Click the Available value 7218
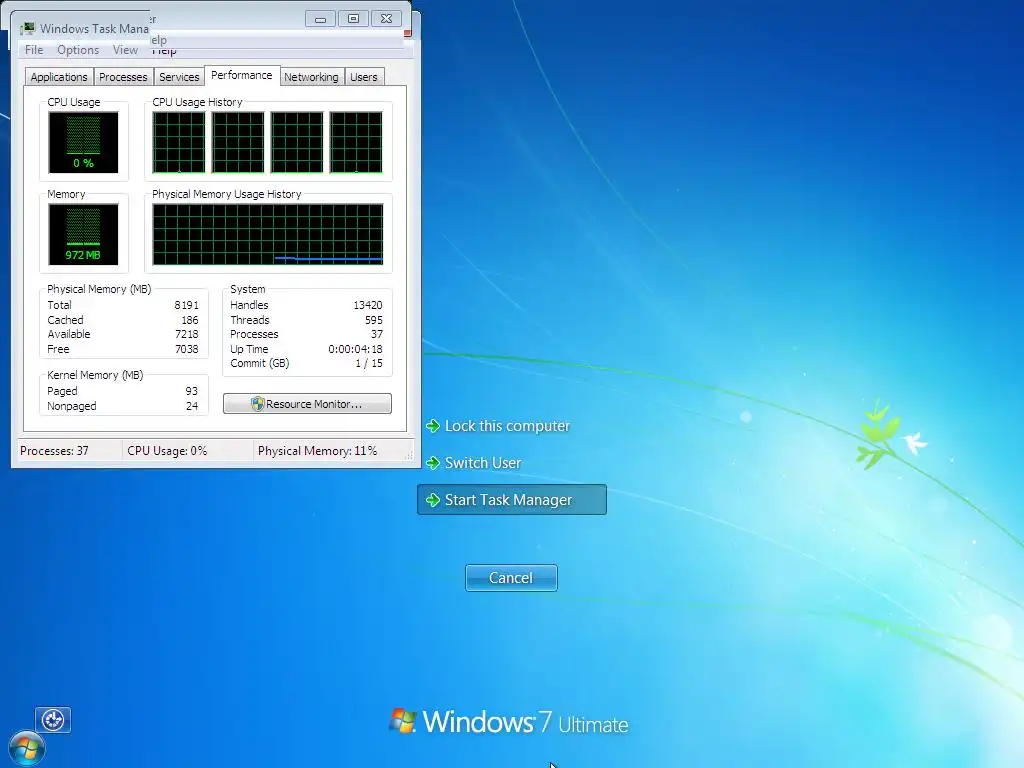1024x768 pixels. coord(186,334)
